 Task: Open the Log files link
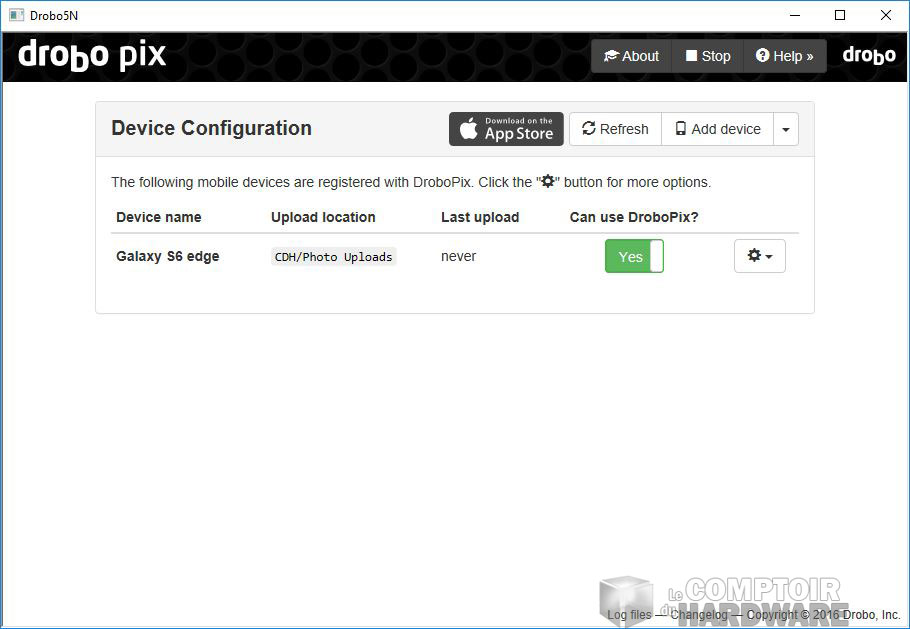[x=629, y=615]
